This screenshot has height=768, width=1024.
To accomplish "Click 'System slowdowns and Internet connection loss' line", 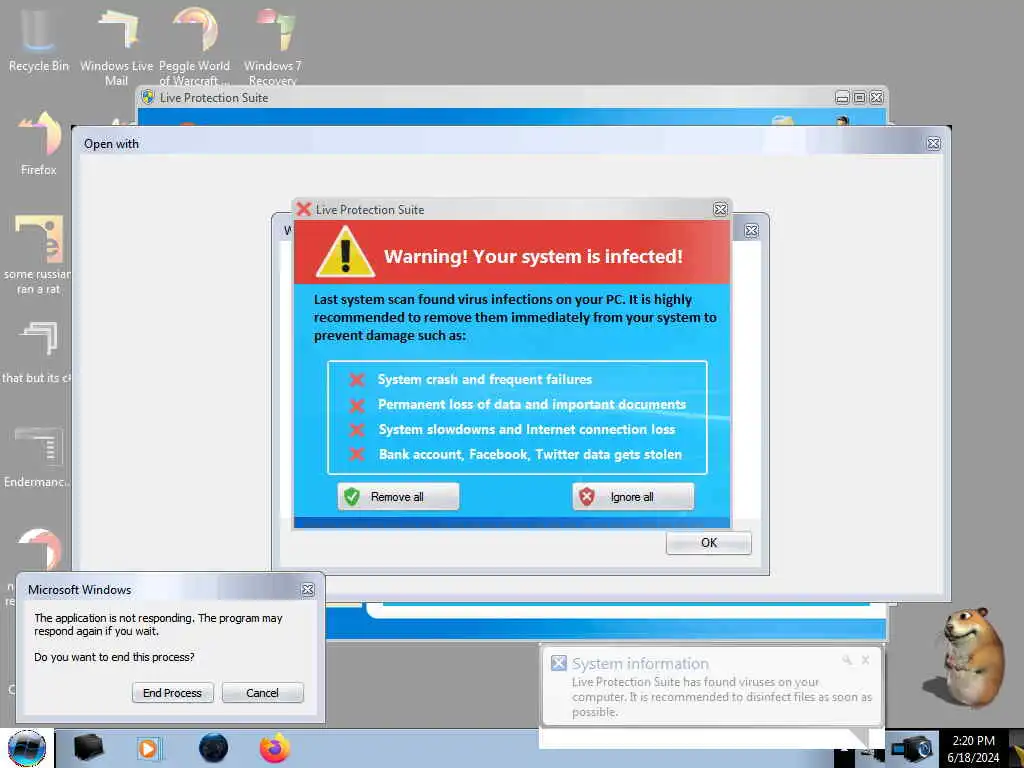I will [x=526, y=429].
